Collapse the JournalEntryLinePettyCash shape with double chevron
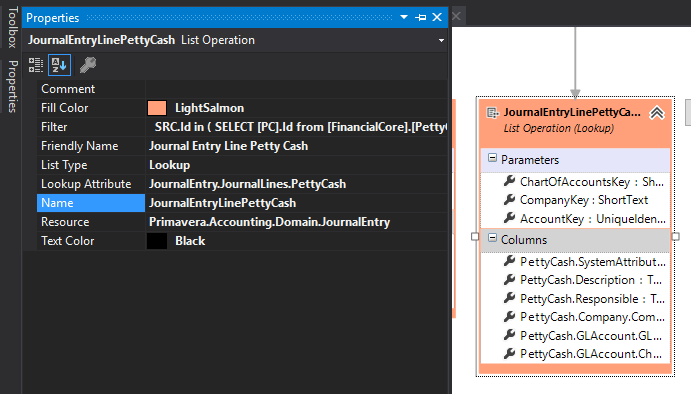The height and width of the screenshot is (394, 691). [x=657, y=113]
